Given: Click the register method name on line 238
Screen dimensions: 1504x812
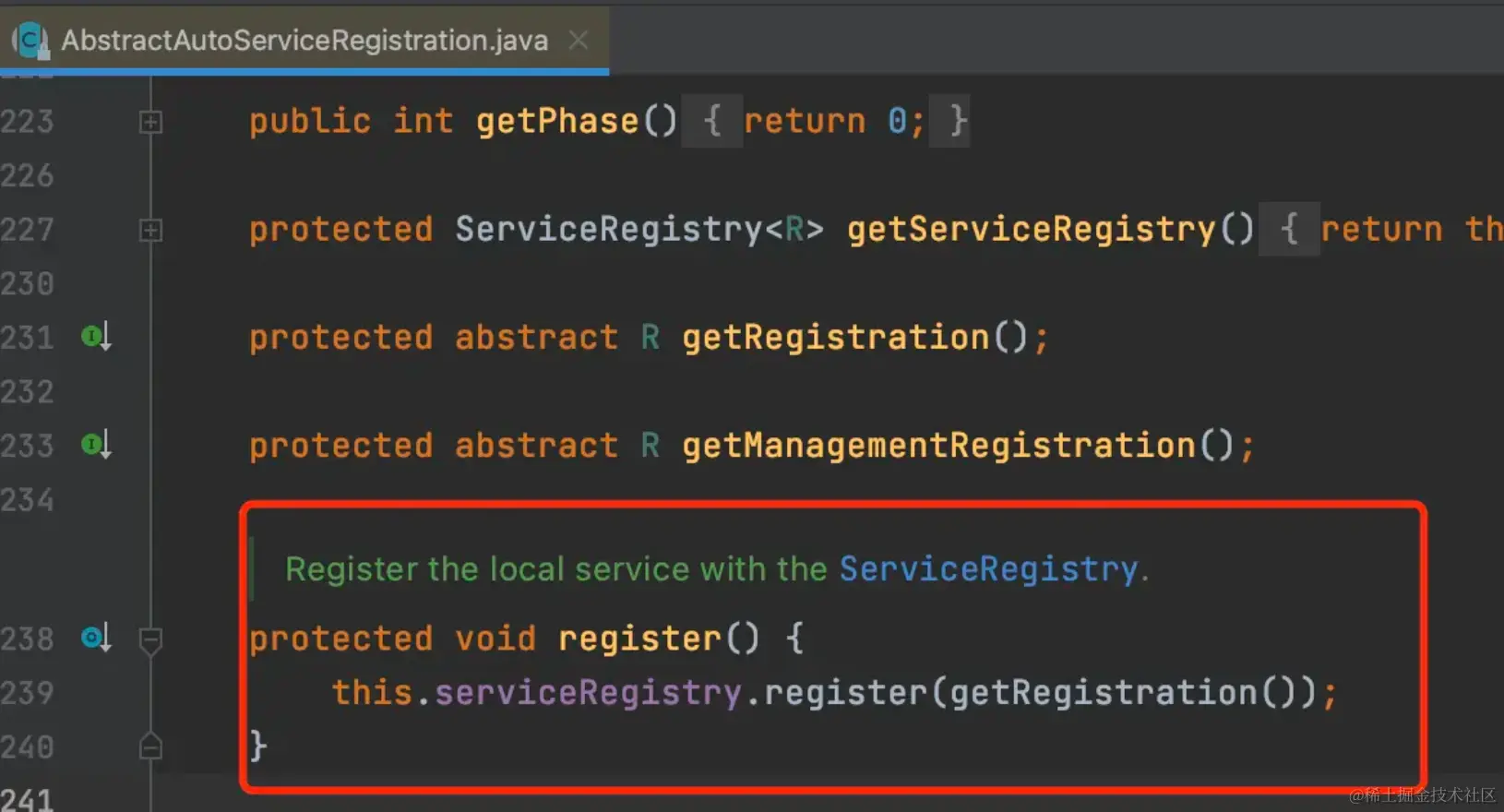Looking at the screenshot, I should [x=639, y=638].
